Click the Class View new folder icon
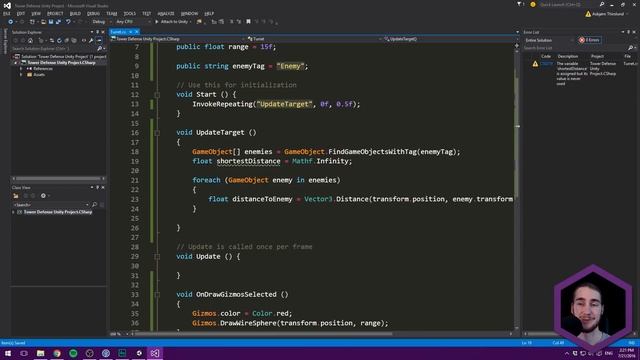The image size is (640, 360). pos(16,196)
